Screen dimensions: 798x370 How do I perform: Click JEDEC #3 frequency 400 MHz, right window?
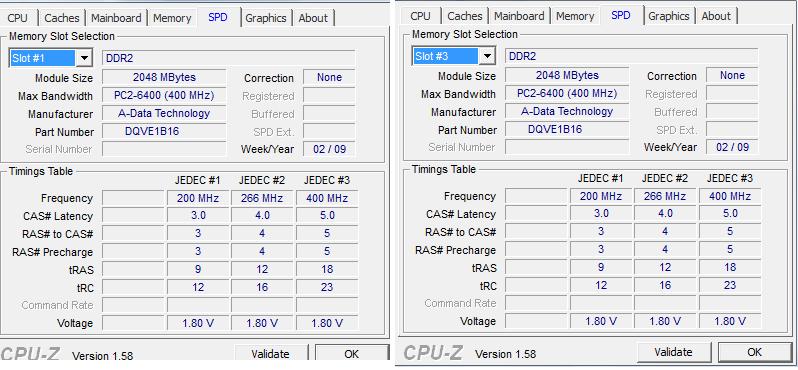pyautogui.click(x=730, y=196)
